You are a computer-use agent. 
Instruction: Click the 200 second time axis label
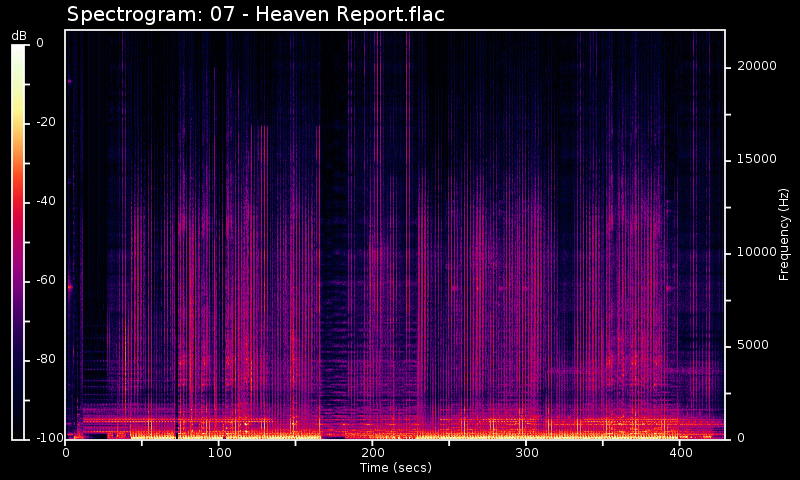(372, 453)
